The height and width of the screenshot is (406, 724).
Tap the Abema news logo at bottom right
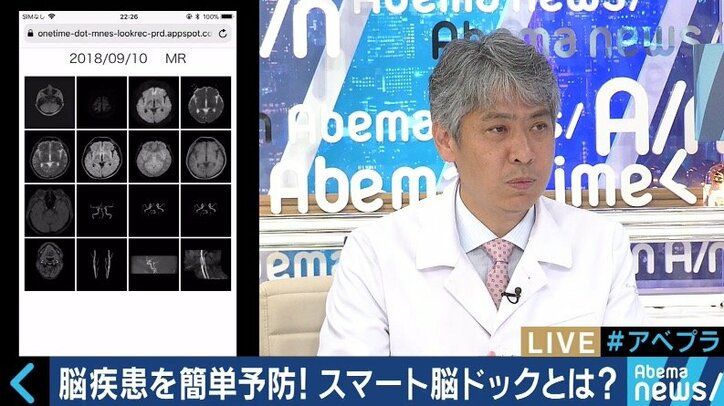[675, 383]
